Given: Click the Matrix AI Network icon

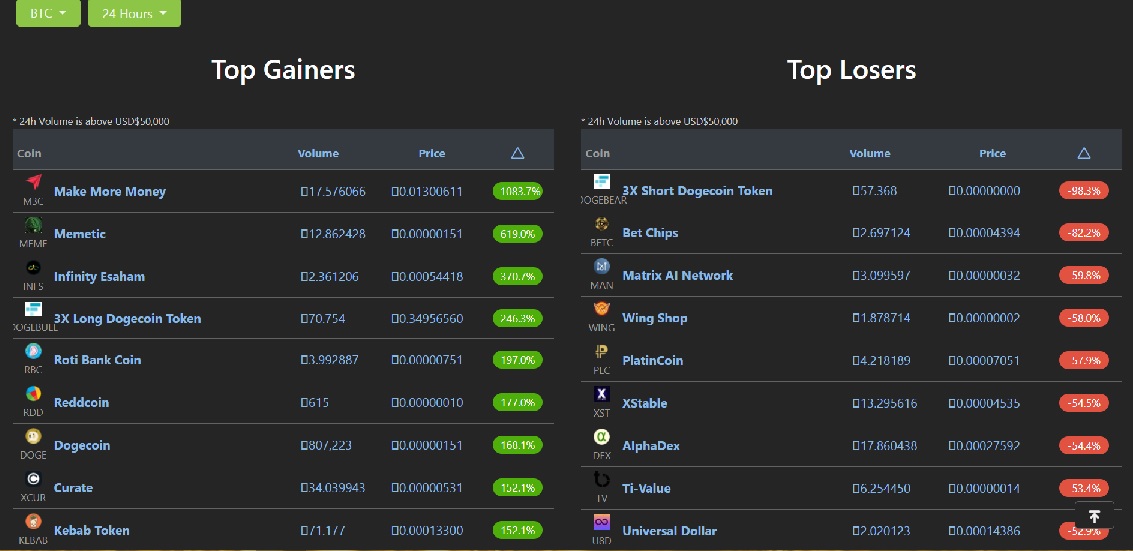Looking at the screenshot, I should 601,266.
